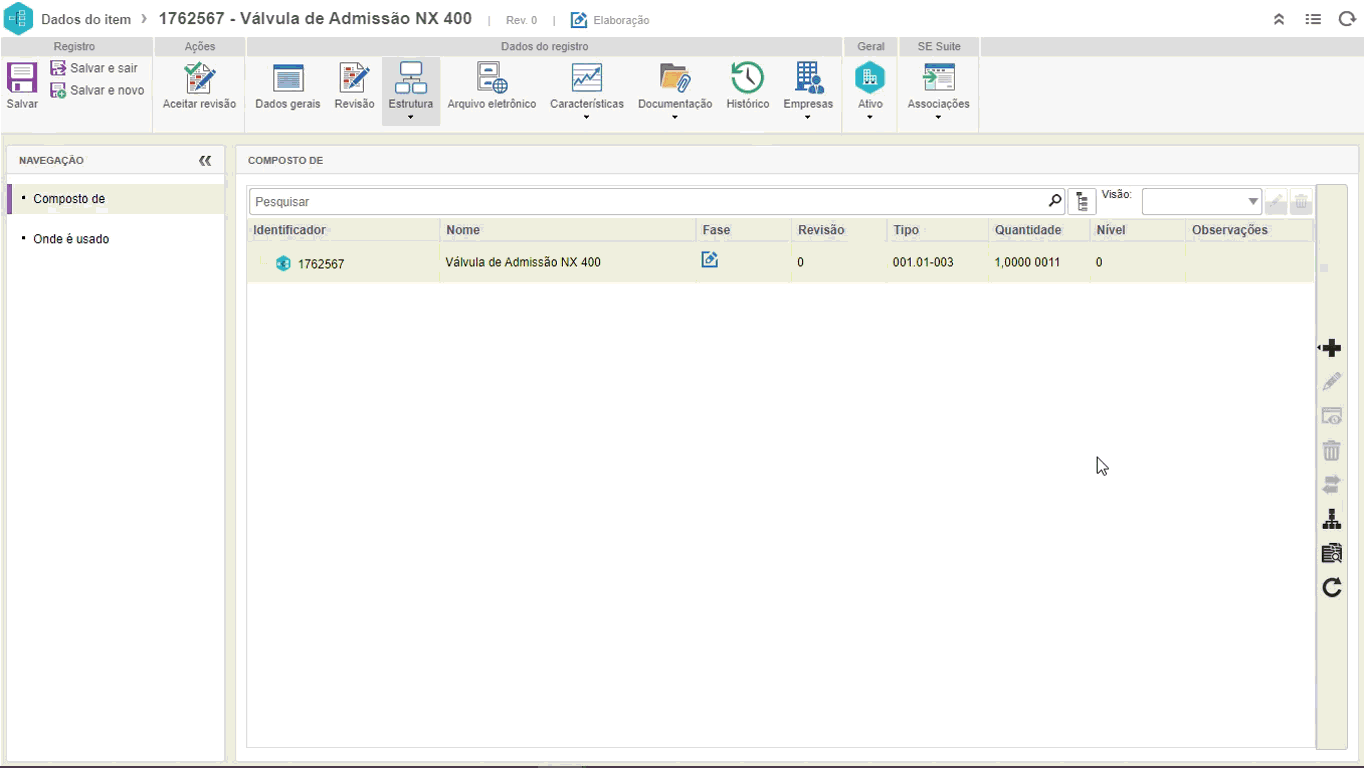Click the top list view icon
The width and height of the screenshot is (1364, 768).
1313,19
